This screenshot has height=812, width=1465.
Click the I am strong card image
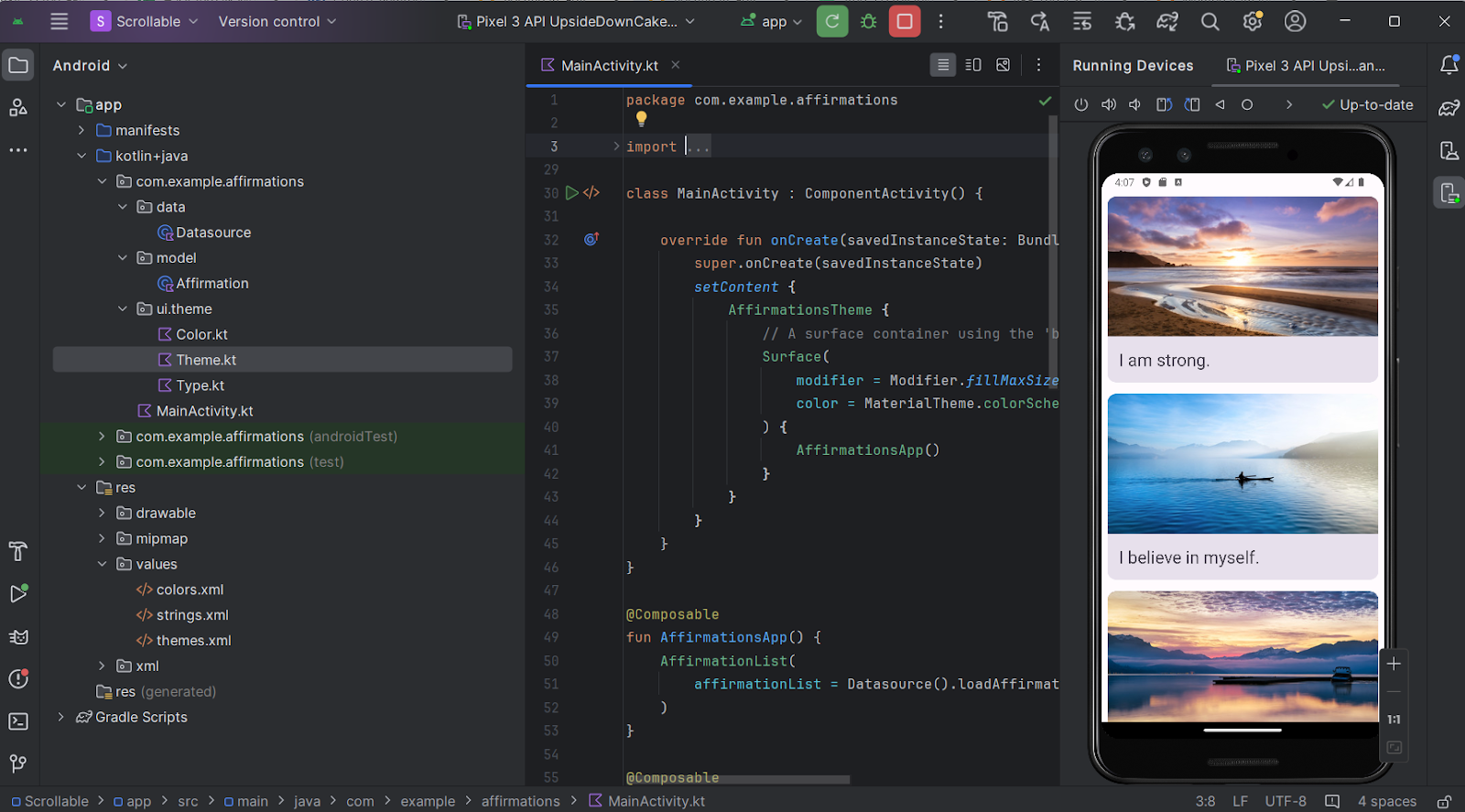point(1243,266)
